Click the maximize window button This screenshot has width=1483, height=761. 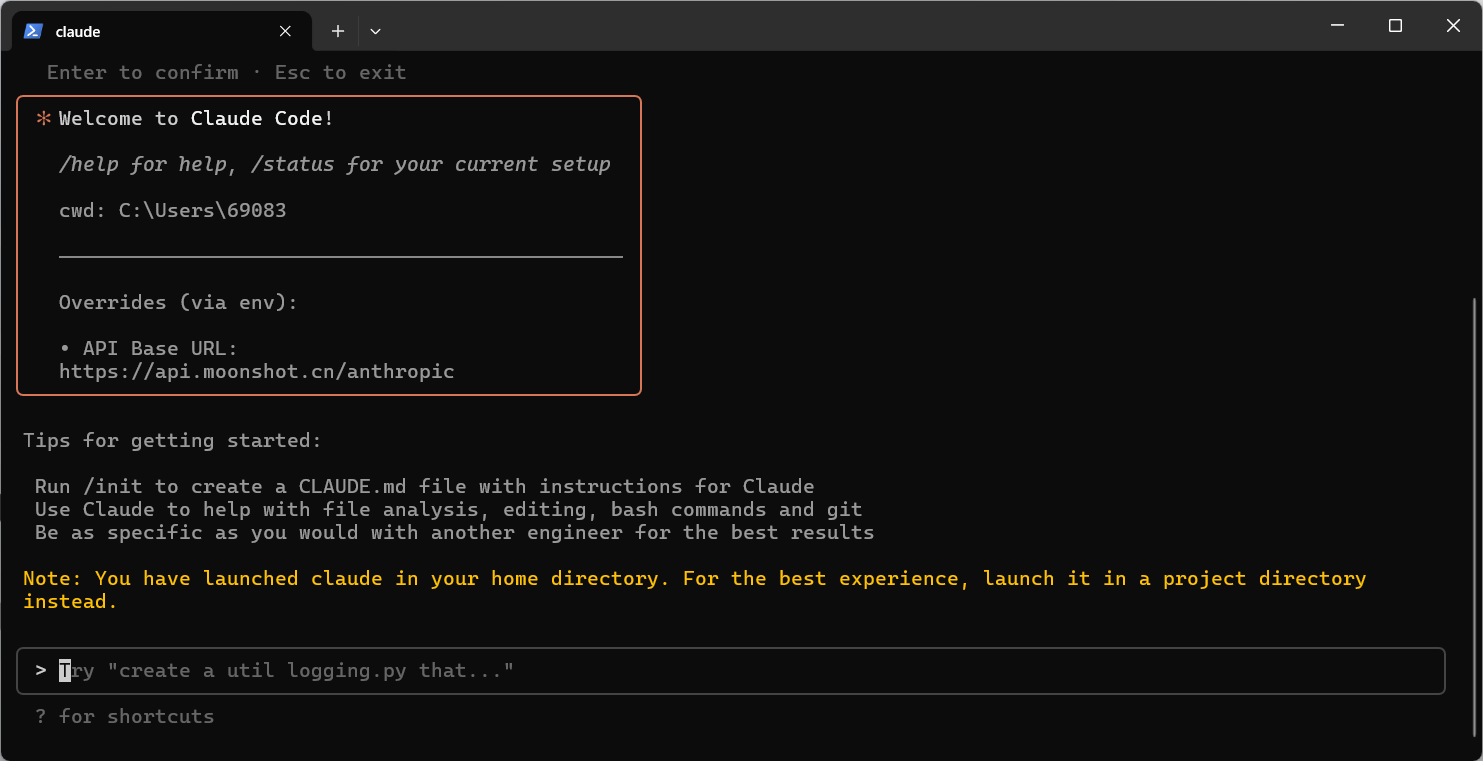click(1395, 25)
